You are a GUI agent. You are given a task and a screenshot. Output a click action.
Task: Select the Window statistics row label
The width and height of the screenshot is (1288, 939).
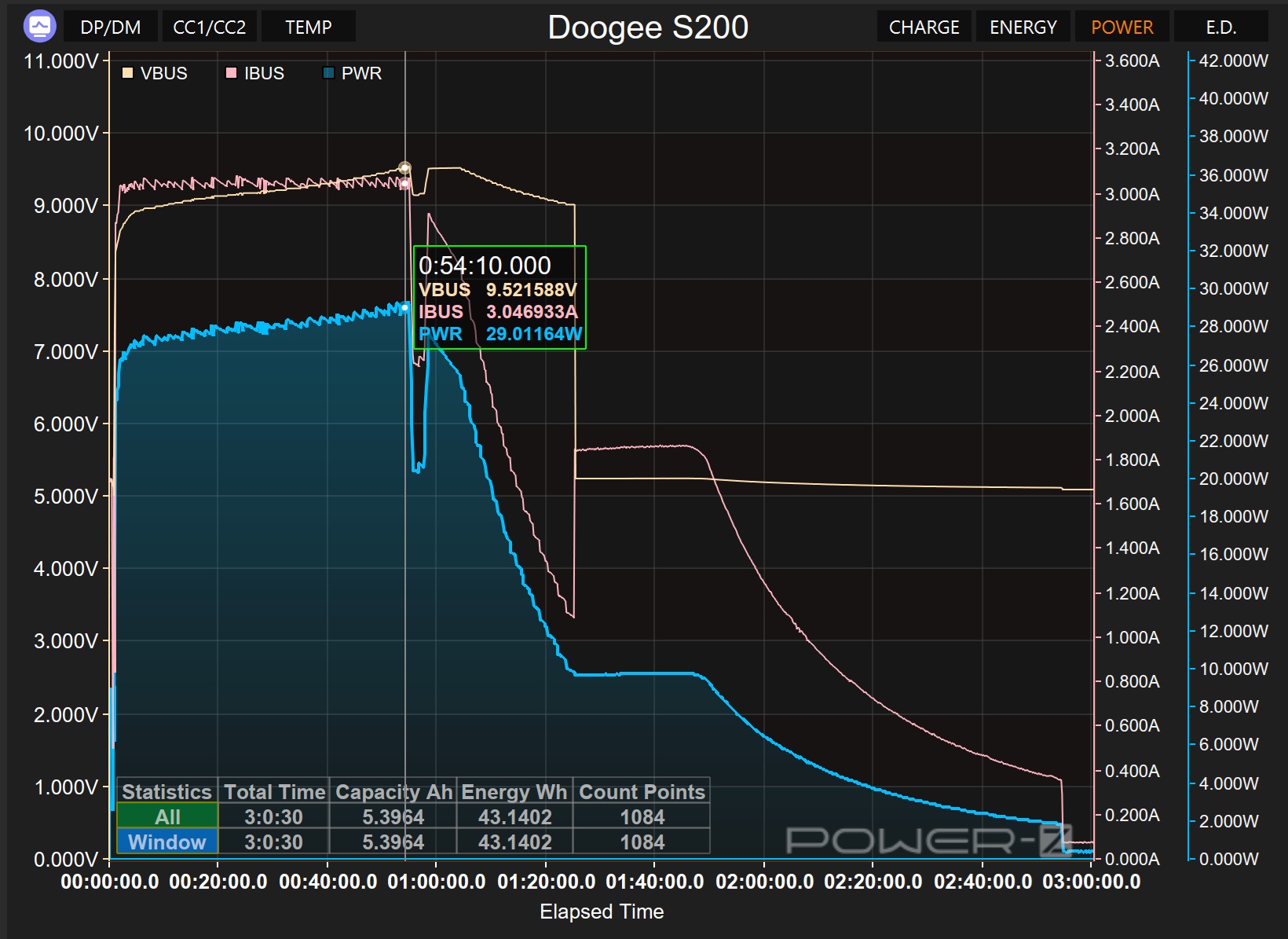pos(167,842)
